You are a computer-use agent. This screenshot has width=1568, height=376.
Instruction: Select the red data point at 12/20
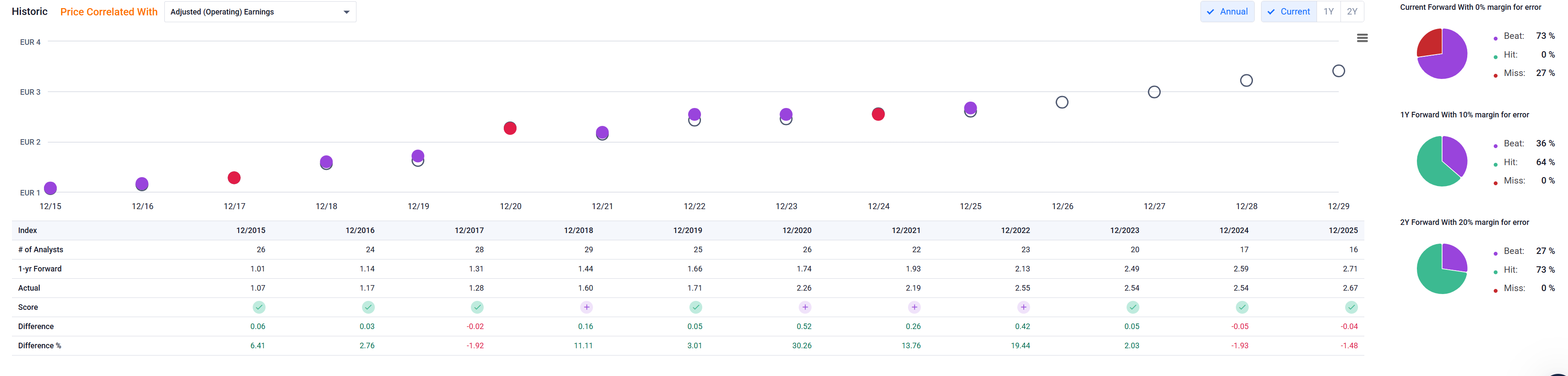pyautogui.click(x=510, y=128)
